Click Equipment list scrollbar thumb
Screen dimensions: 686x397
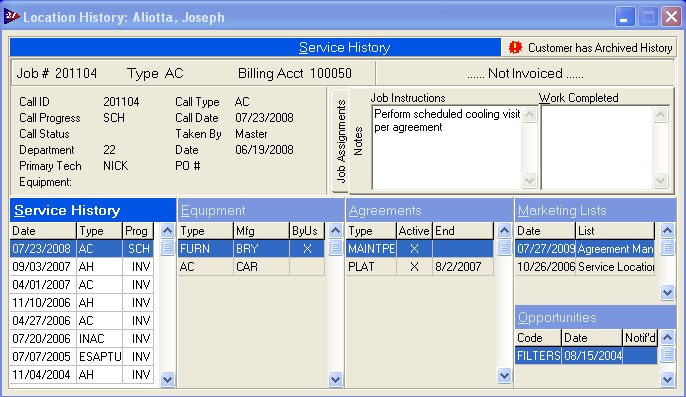335,247
